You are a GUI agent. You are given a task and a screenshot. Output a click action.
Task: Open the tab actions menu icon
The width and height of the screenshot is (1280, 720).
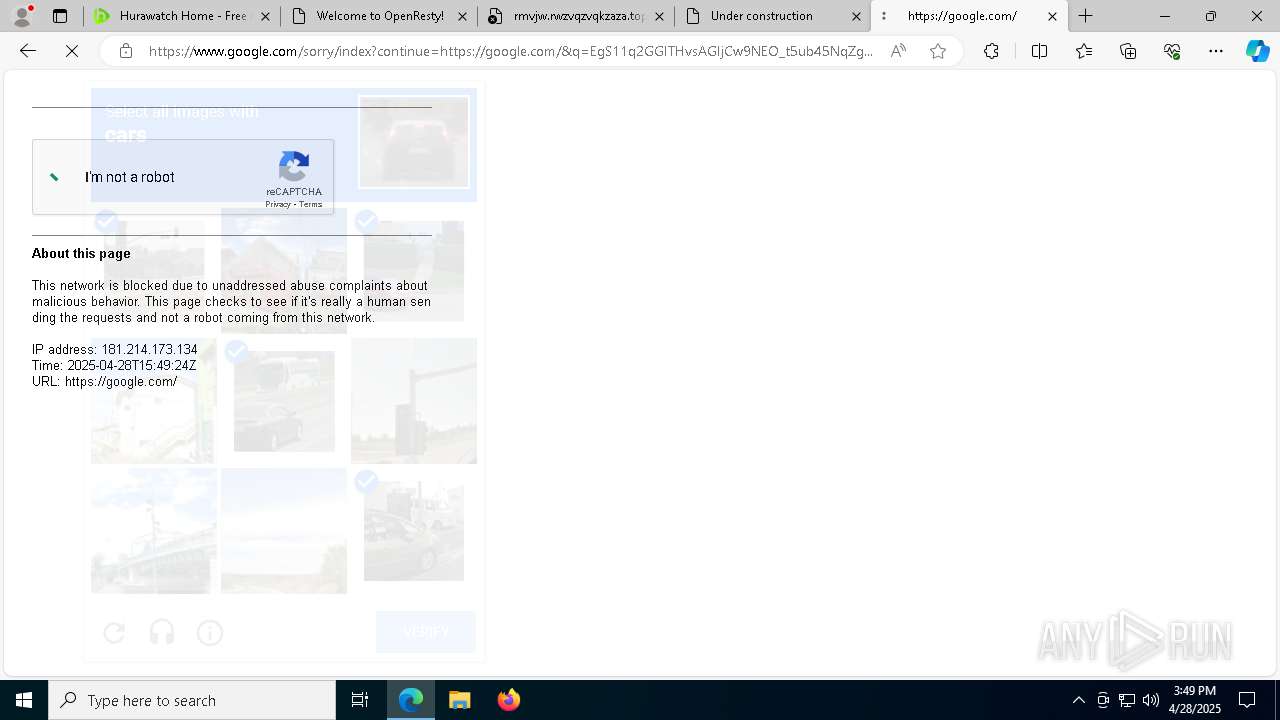pos(60,16)
